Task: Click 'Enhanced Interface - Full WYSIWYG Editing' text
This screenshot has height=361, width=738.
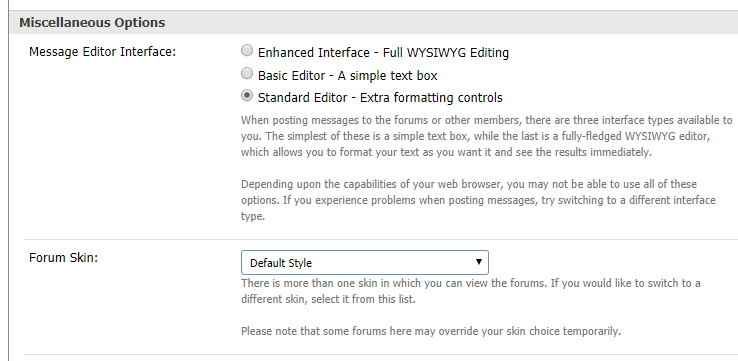Action: [383, 53]
